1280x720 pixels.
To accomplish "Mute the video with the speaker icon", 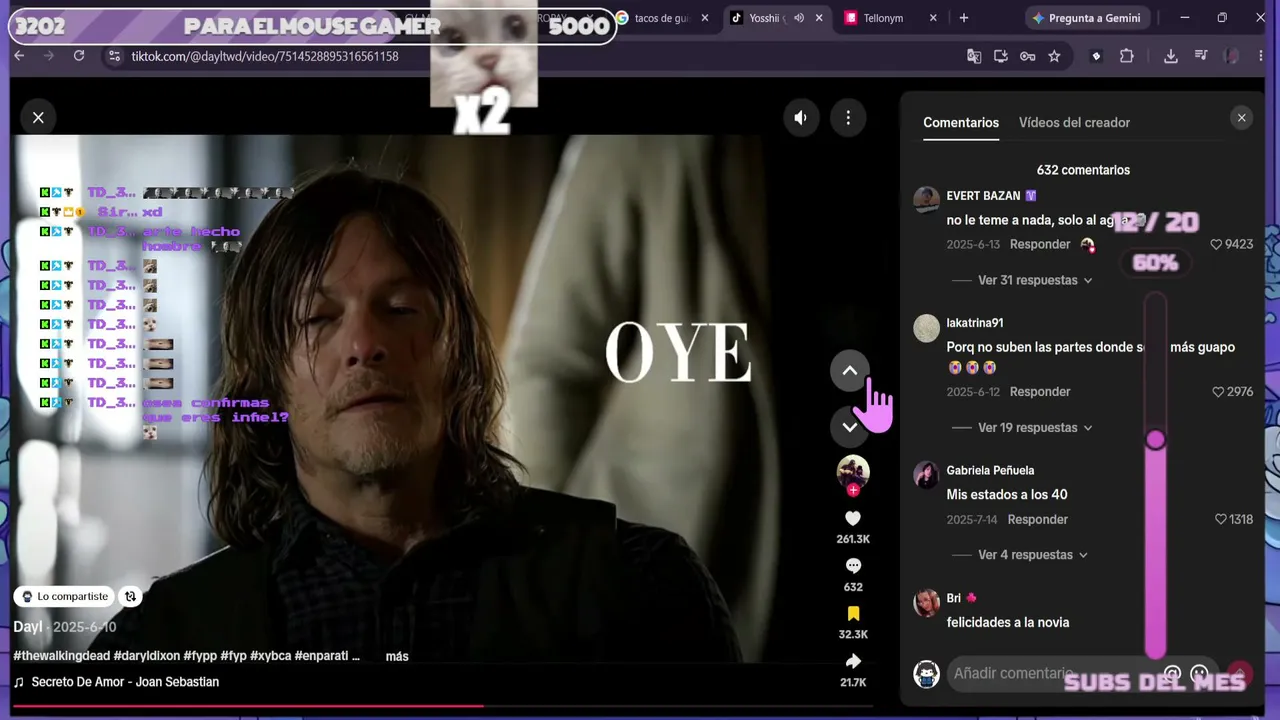I will point(800,118).
